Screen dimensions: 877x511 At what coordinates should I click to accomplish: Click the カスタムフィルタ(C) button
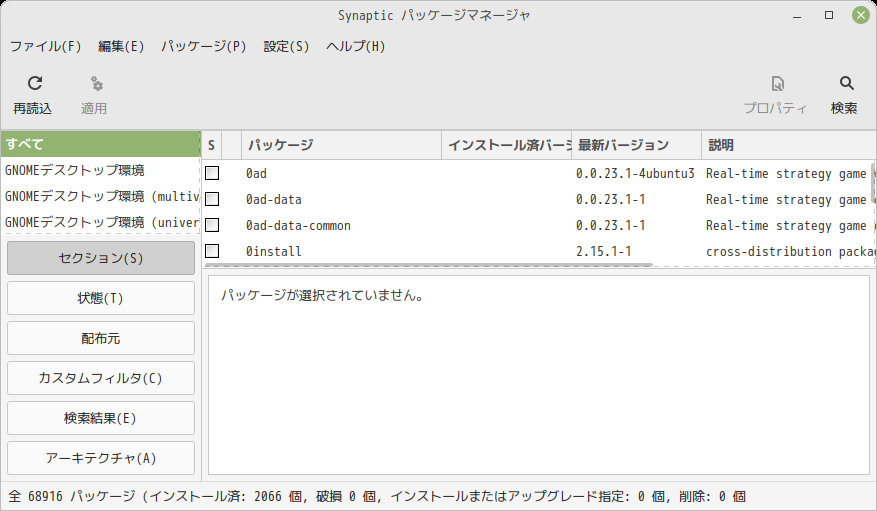coord(101,378)
